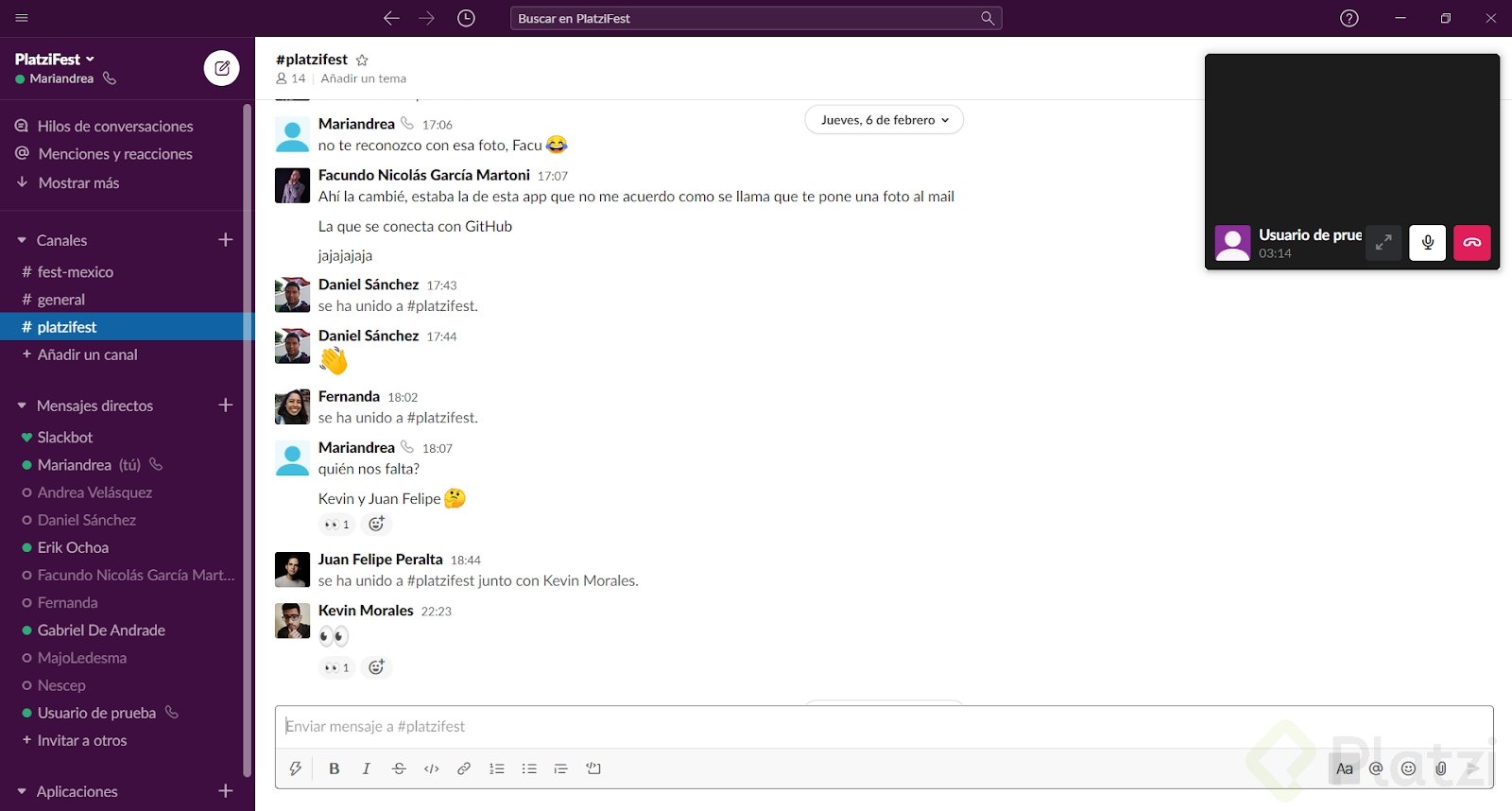View the 14 channel members
This screenshot has width=1512, height=811.
pos(291,78)
